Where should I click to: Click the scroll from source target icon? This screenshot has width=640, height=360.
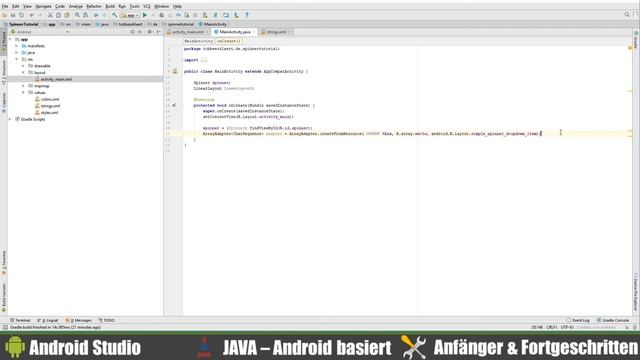click(132, 32)
